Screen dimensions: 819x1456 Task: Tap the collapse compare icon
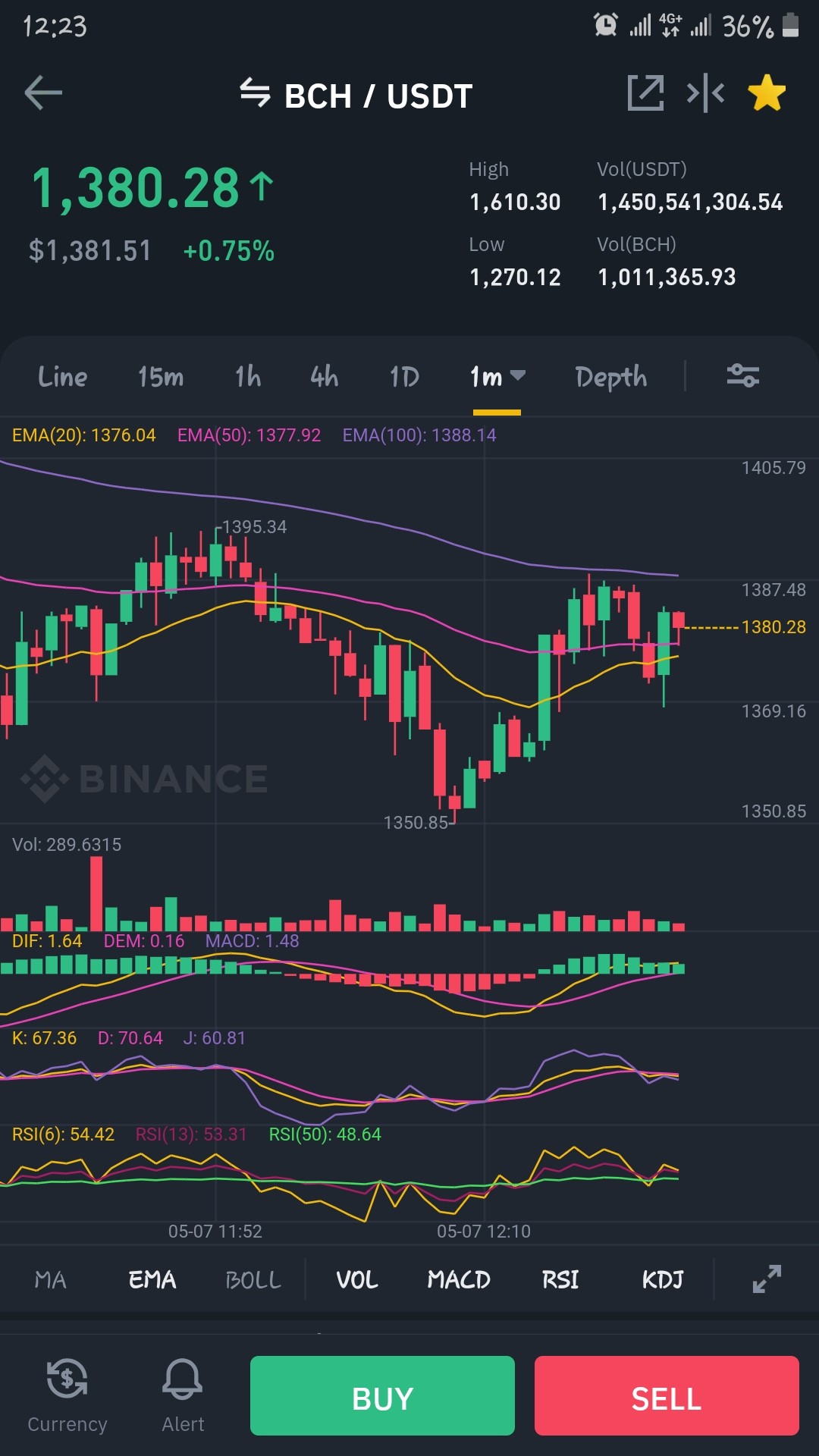(x=705, y=93)
